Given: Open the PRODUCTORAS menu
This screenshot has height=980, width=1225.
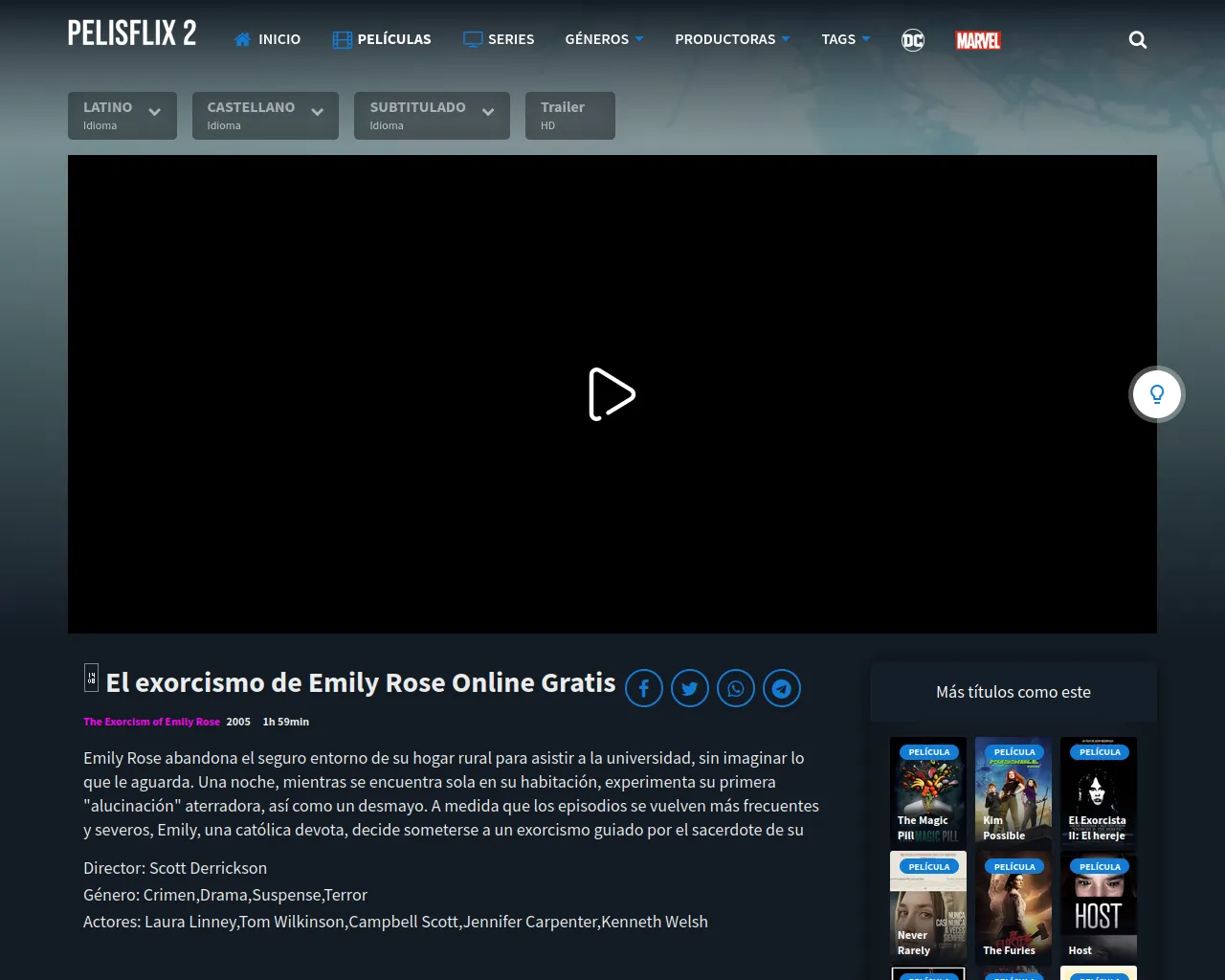Looking at the screenshot, I should click(x=732, y=39).
